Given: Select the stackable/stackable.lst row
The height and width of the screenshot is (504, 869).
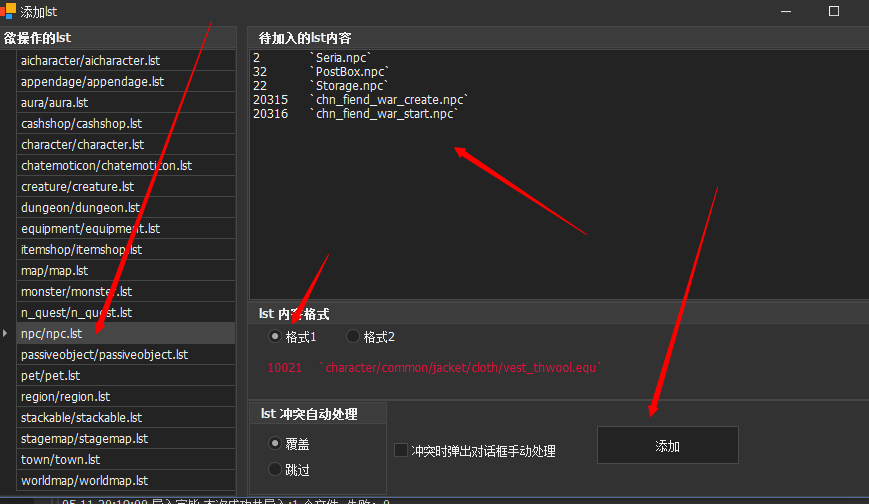Looking at the screenshot, I should point(81,418).
